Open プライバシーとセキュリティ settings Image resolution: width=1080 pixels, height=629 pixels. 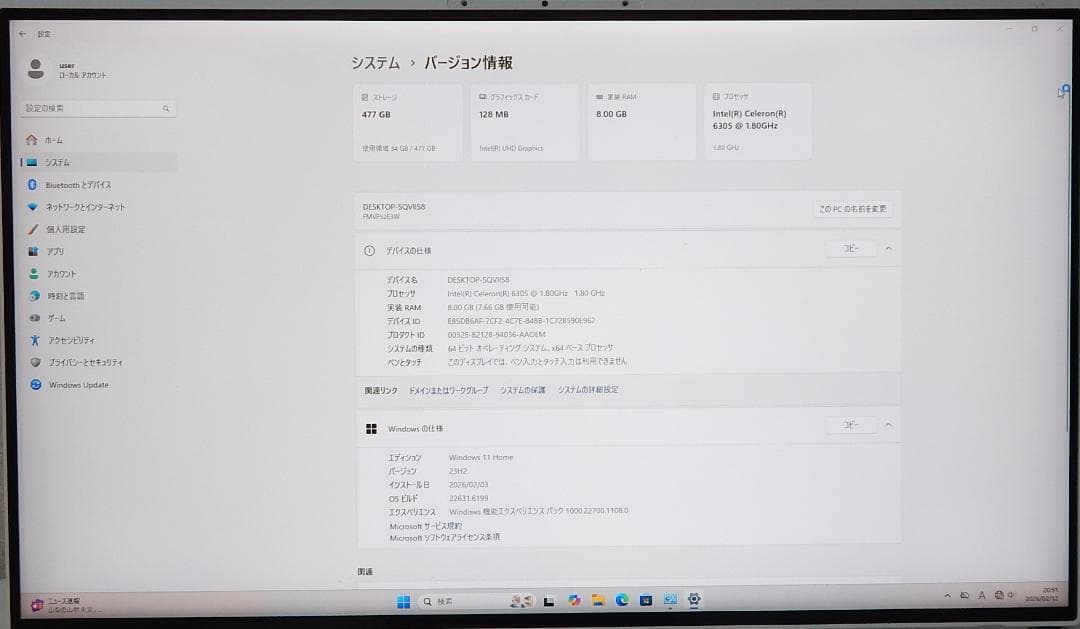(x=80, y=361)
